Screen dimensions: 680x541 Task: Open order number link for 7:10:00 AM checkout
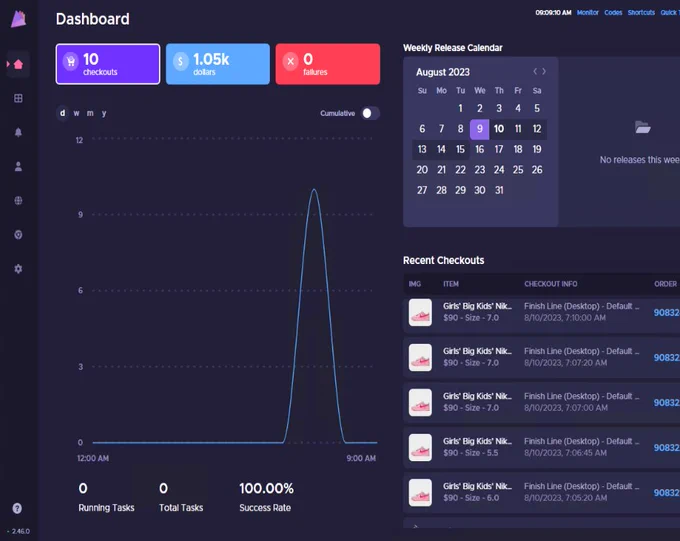(667, 313)
